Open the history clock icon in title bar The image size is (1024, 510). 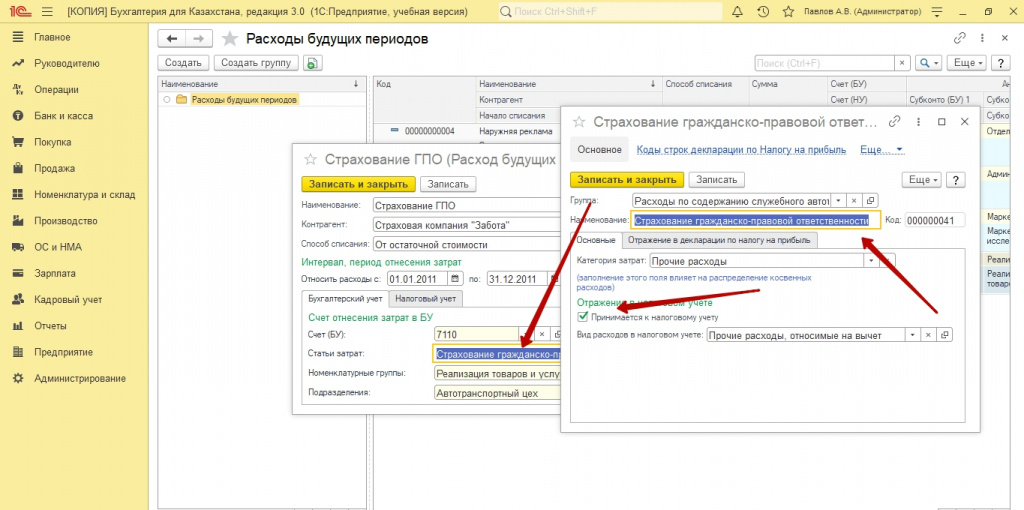tap(763, 12)
